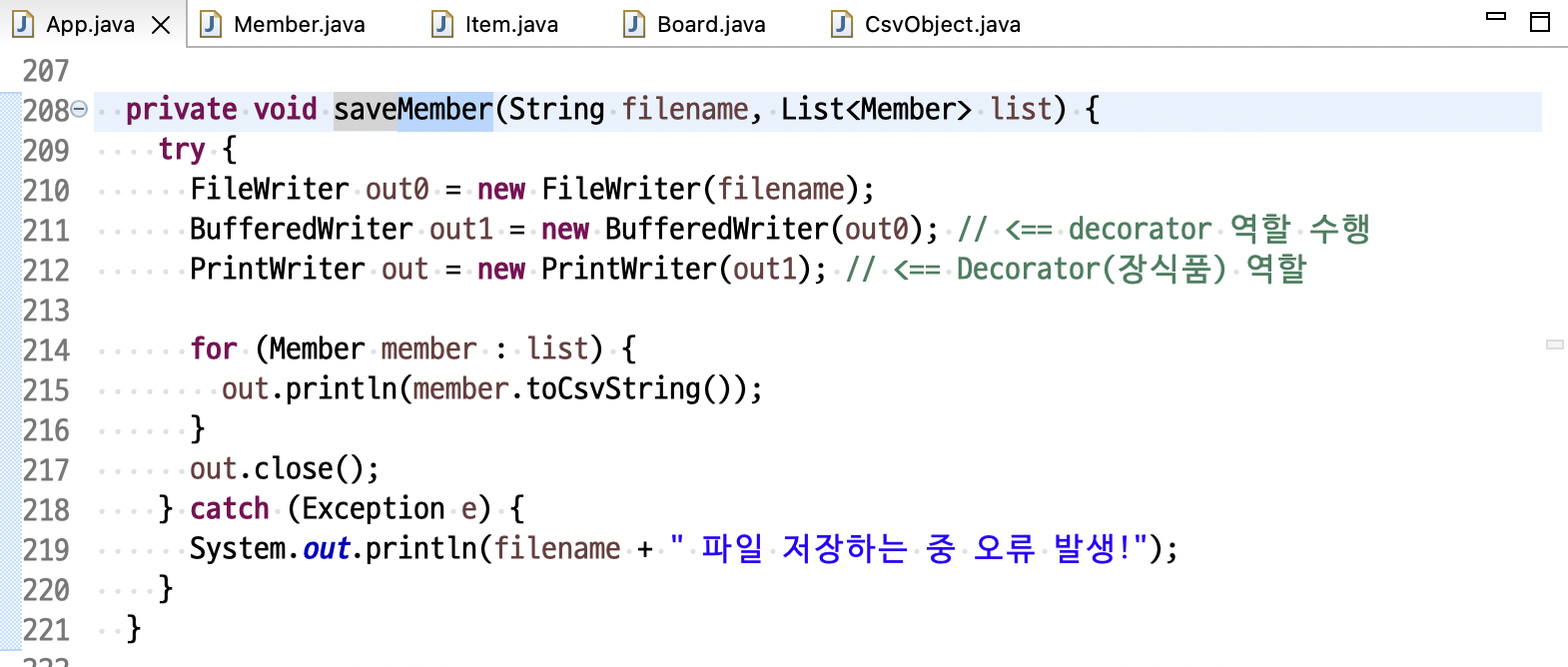The width and height of the screenshot is (1568, 667).
Task: Open the Member.java tab
Action: (x=299, y=24)
